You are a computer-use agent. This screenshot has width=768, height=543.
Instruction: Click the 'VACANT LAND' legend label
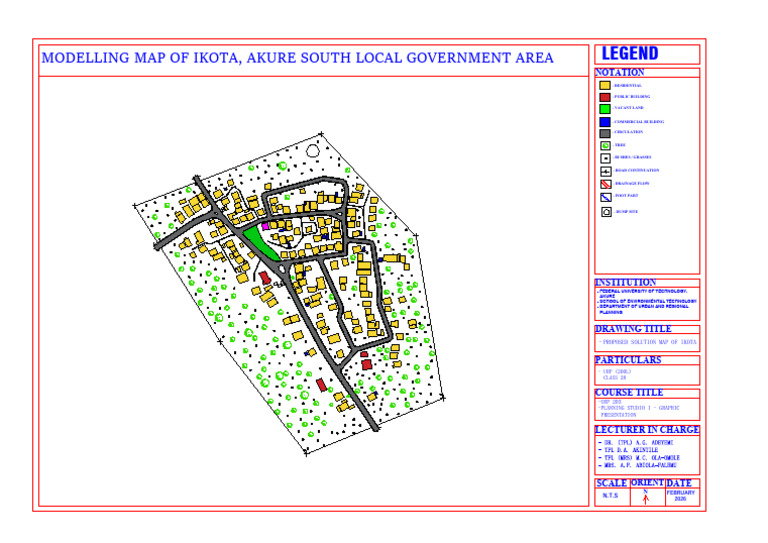click(628, 108)
